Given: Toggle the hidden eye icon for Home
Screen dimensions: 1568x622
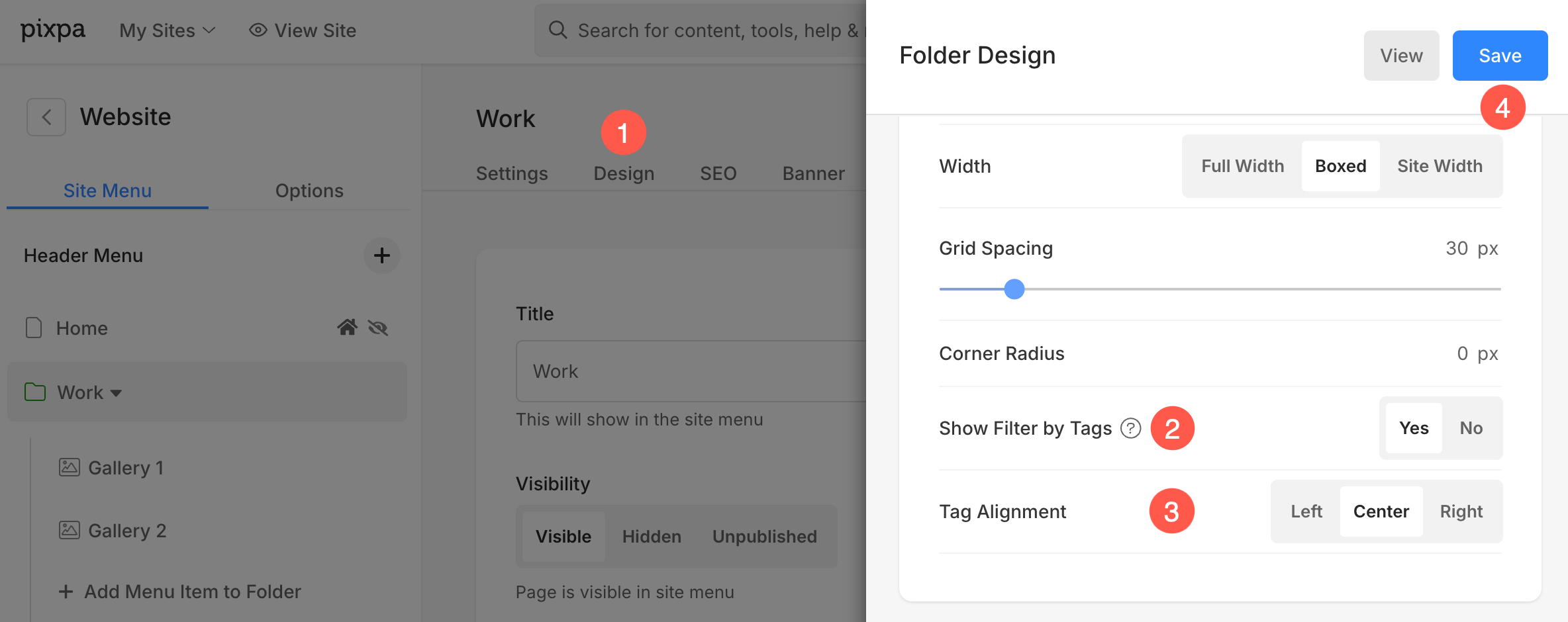Looking at the screenshot, I should click(x=378, y=328).
